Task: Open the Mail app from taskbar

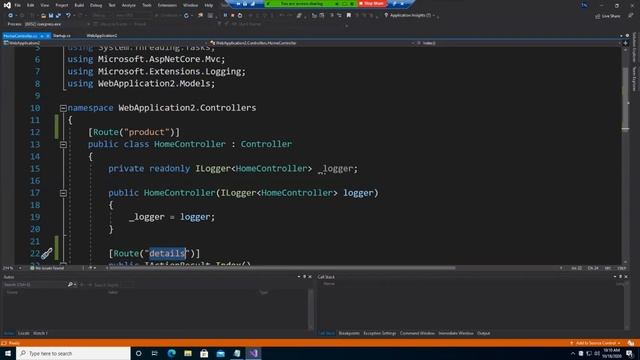Action: 220,353
